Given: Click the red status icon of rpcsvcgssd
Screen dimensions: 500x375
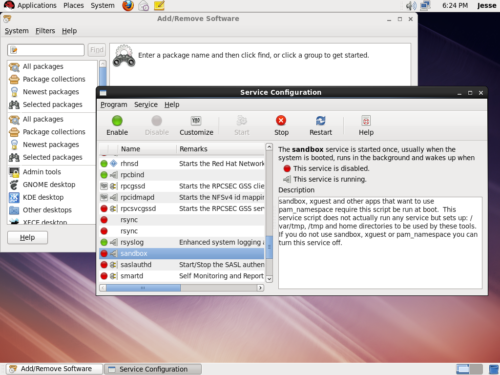Looking at the screenshot, I should (x=104, y=209).
